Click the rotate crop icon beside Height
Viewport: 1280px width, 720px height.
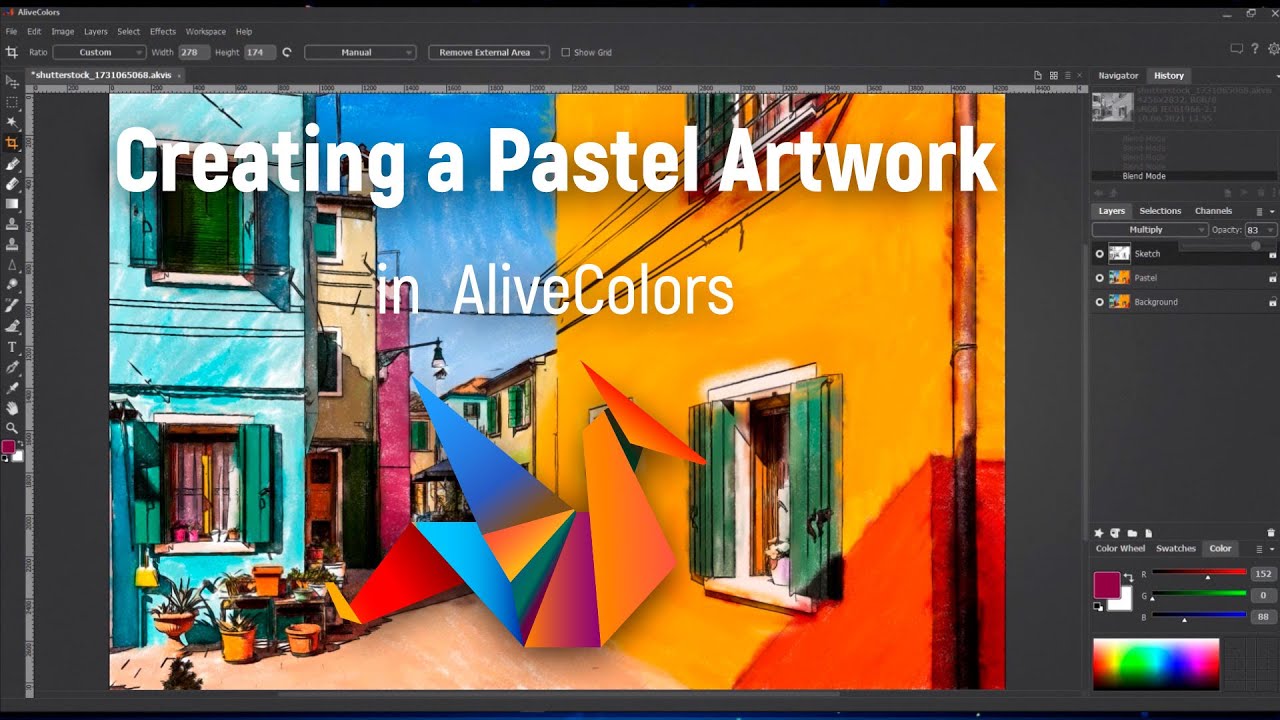(287, 52)
